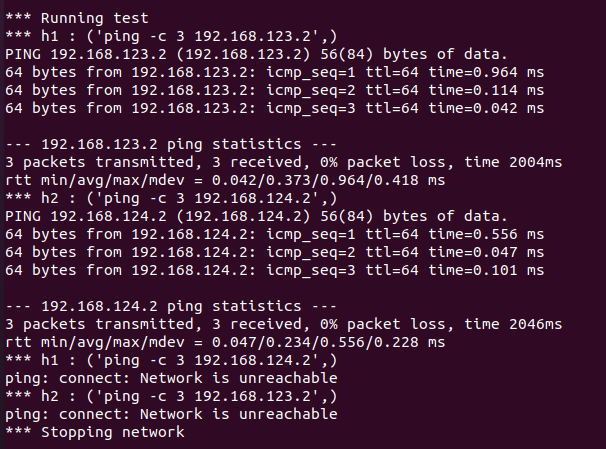Click the reply line with time=0.101 ms
The image size is (606, 449).
click(x=274, y=270)
